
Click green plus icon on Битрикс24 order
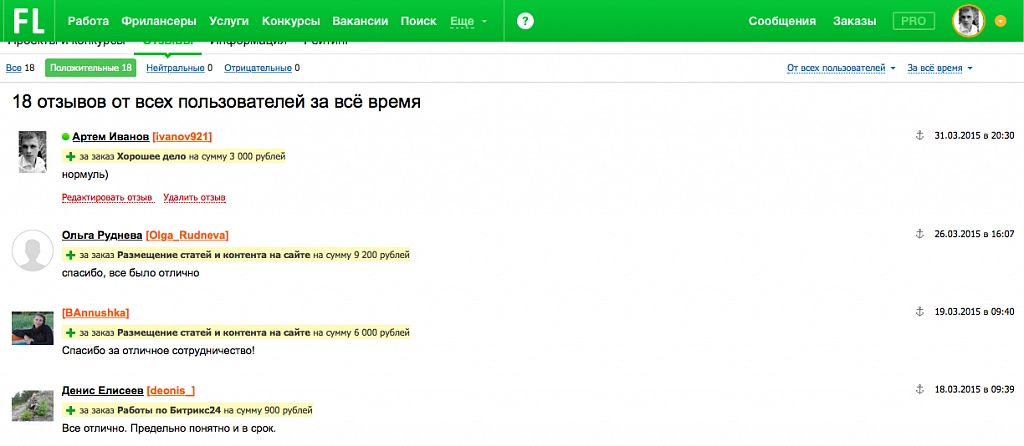(x=71, y=411)
